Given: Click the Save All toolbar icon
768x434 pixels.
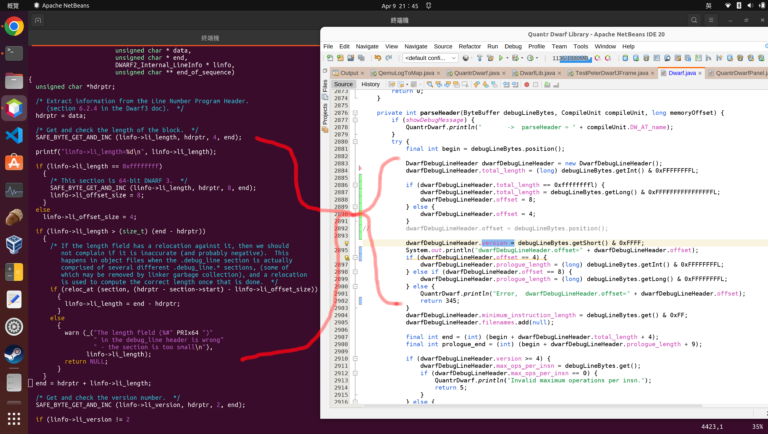Looking at the screenshot, I should pos(361,58).
